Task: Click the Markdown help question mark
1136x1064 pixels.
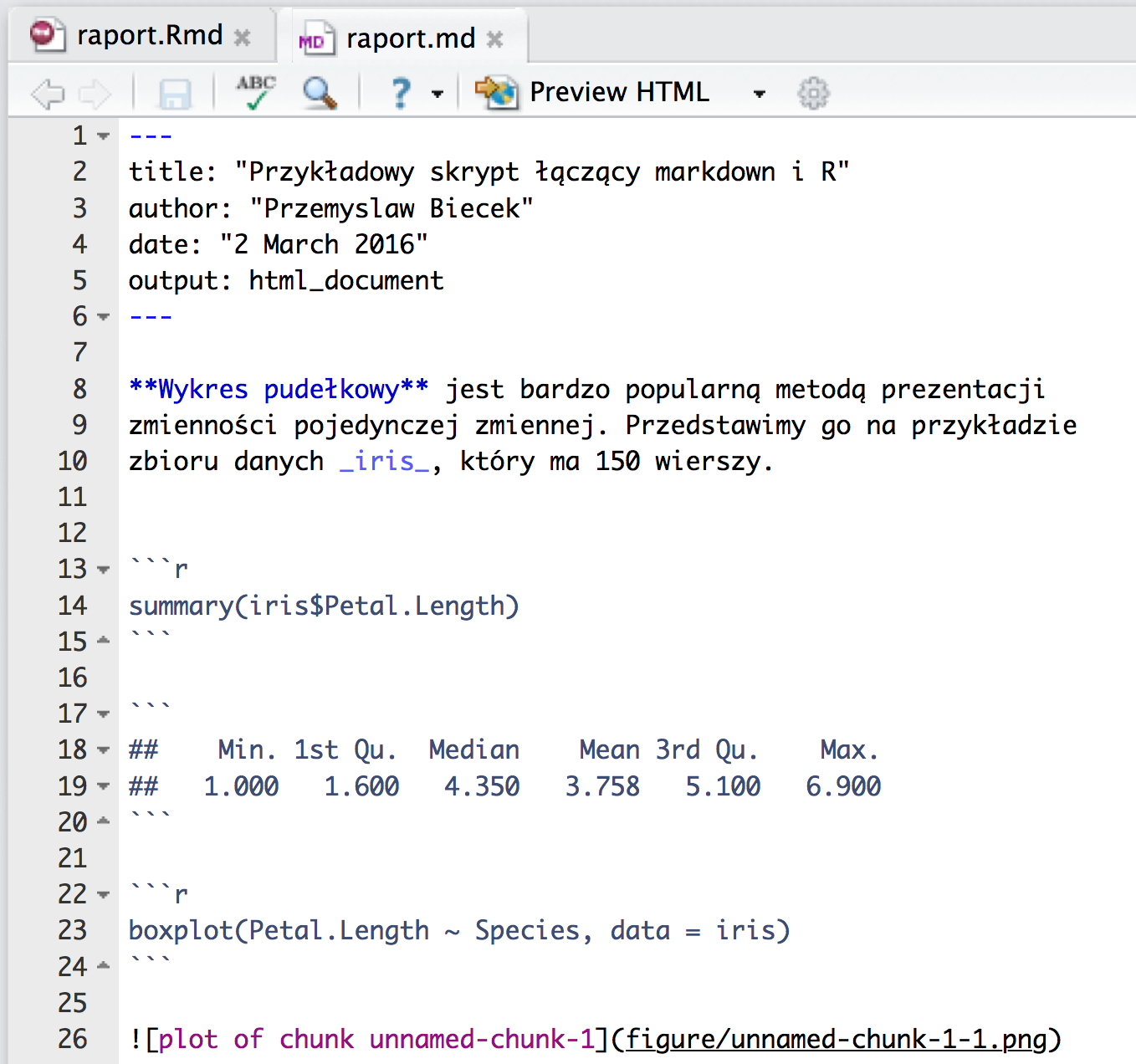Action: click(x=402, y=93)
